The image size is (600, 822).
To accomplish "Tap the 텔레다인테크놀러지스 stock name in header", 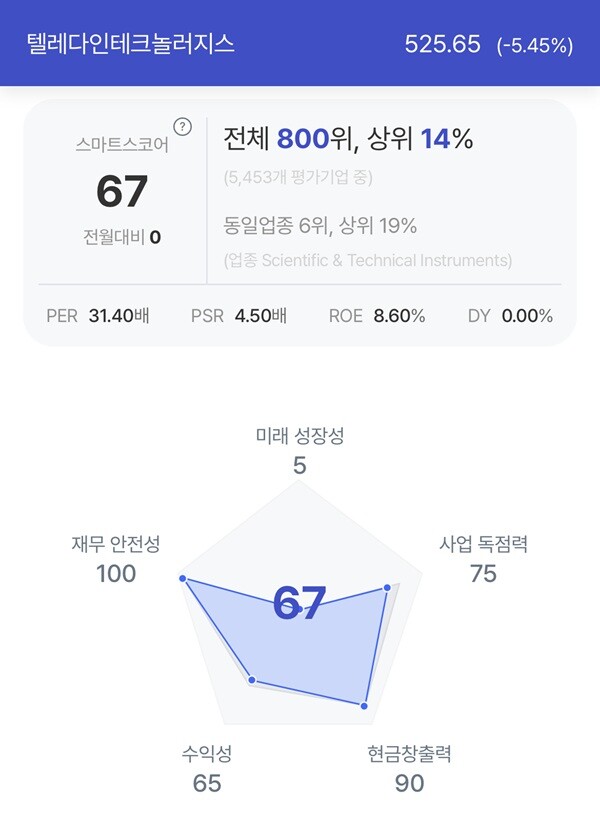I will tap(130, 44).
